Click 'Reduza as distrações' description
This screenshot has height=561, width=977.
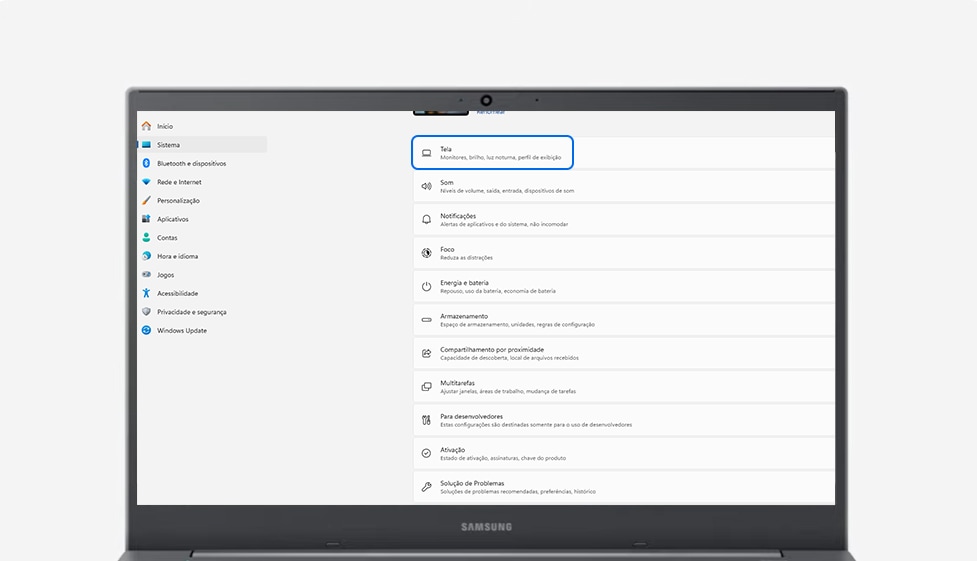(467, 257)
